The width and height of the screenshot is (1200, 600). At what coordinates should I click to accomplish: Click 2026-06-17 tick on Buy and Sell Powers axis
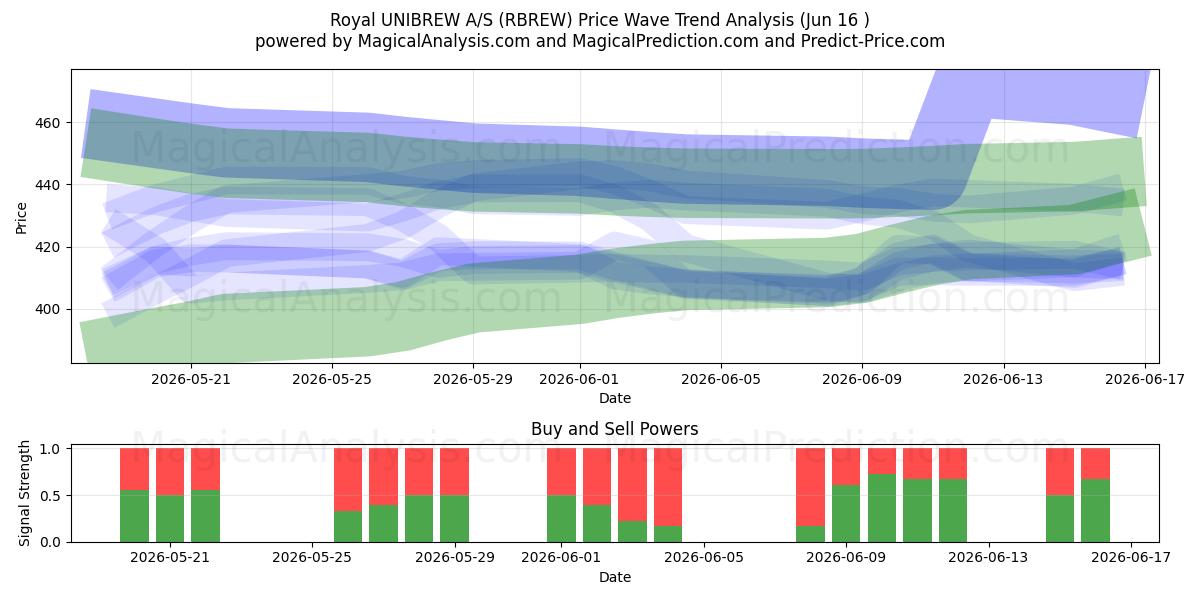(x=1131, y=558)
